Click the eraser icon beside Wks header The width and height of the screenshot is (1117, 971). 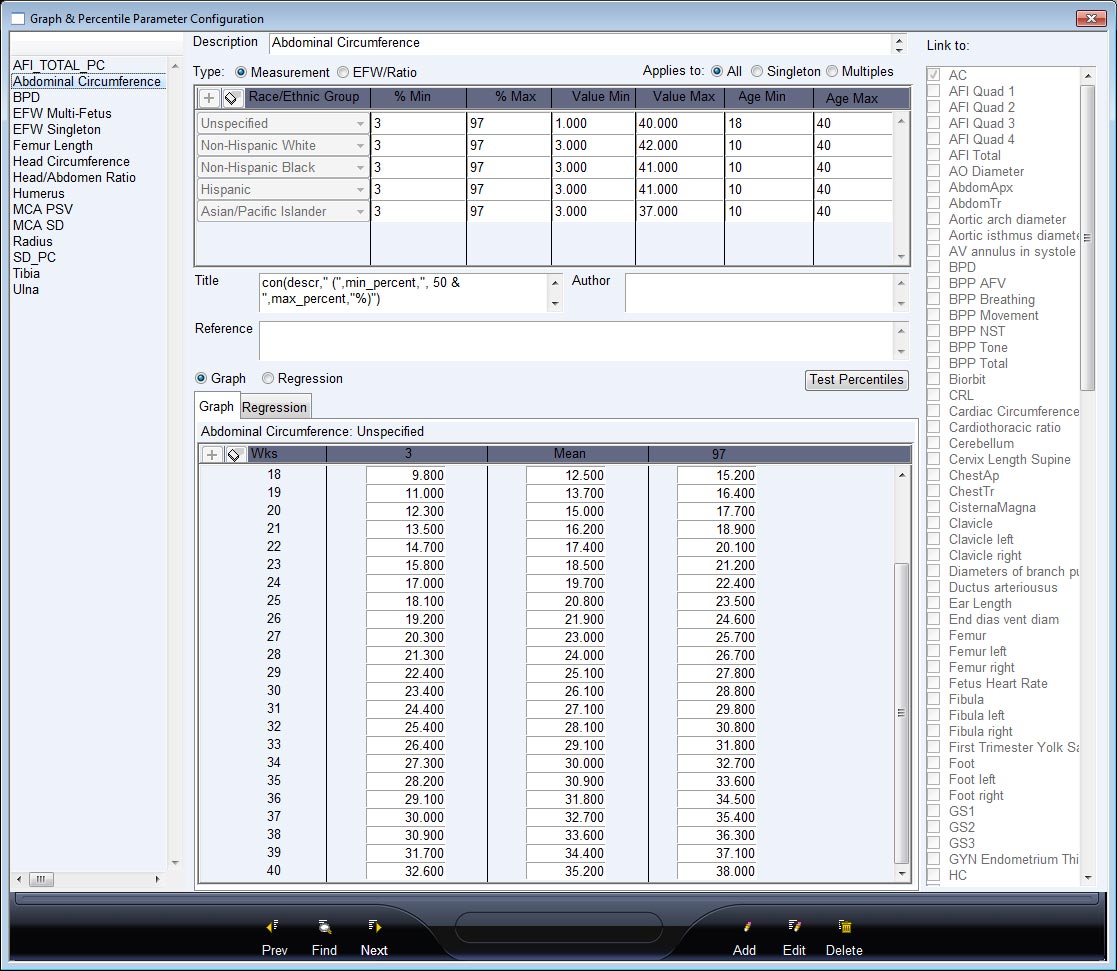(234, 455)
